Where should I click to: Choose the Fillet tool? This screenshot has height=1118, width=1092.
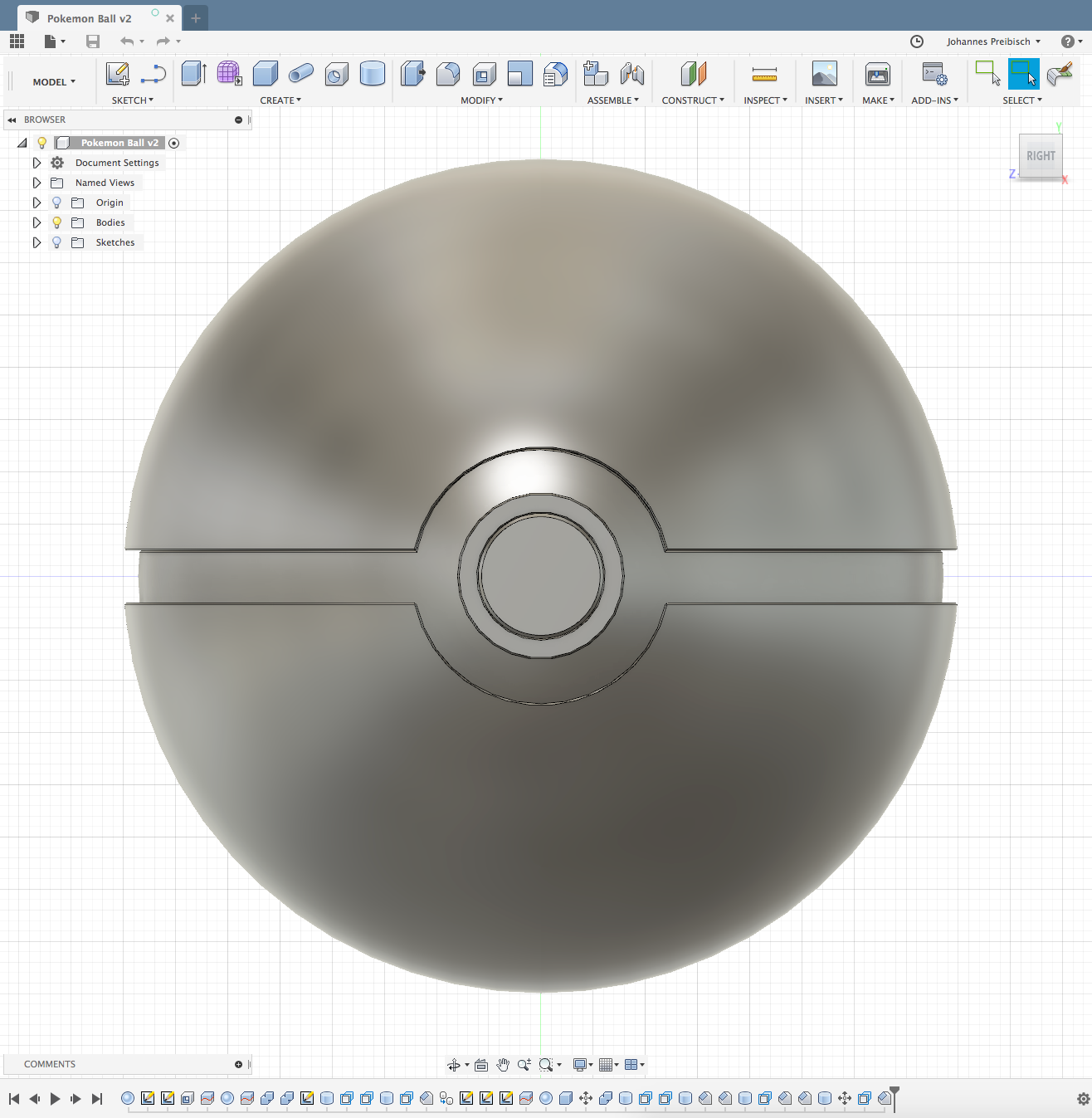tap(448, 74)
